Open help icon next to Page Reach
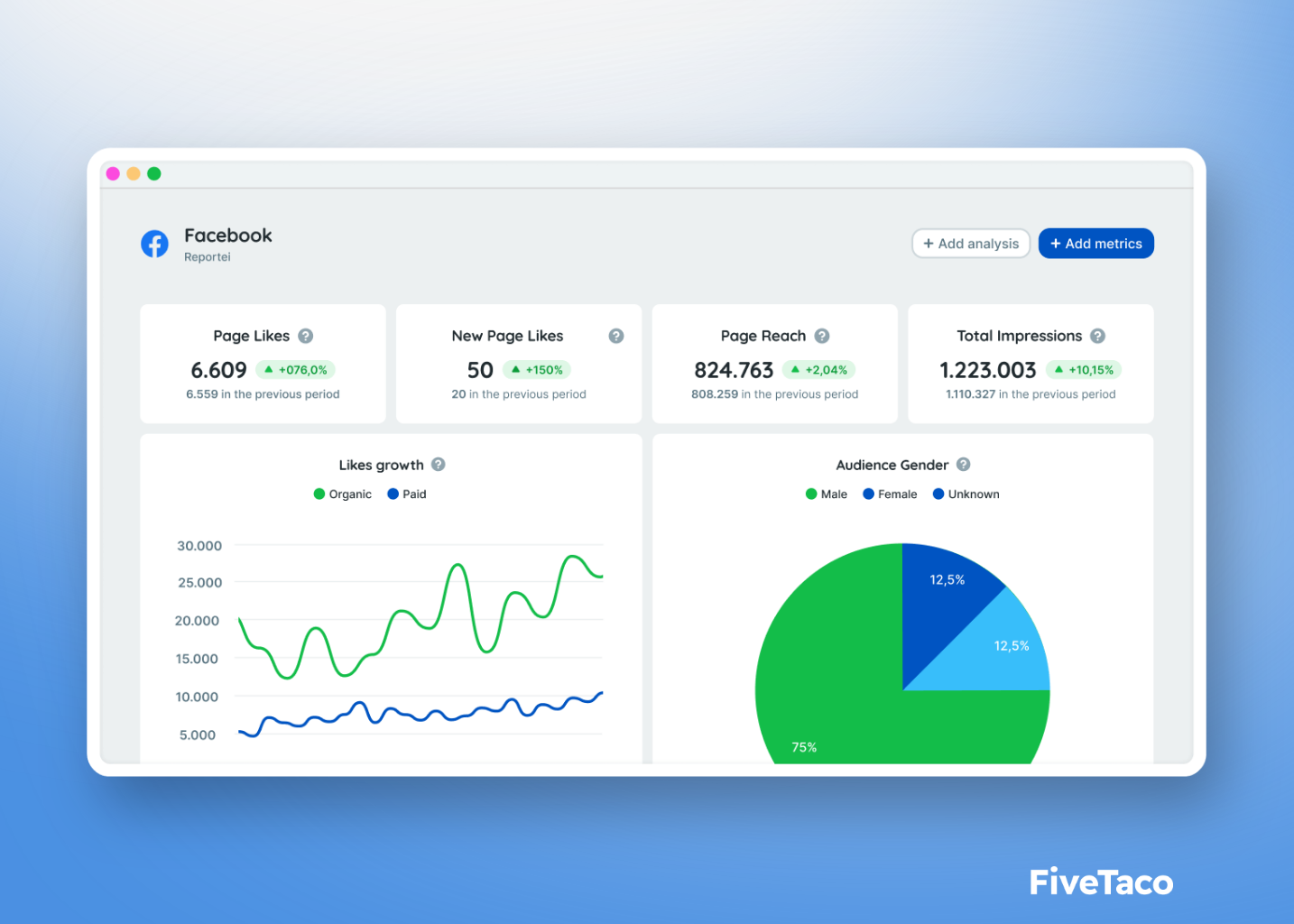This screenshot has height=924, width=1294. click(x=822, y=336)
